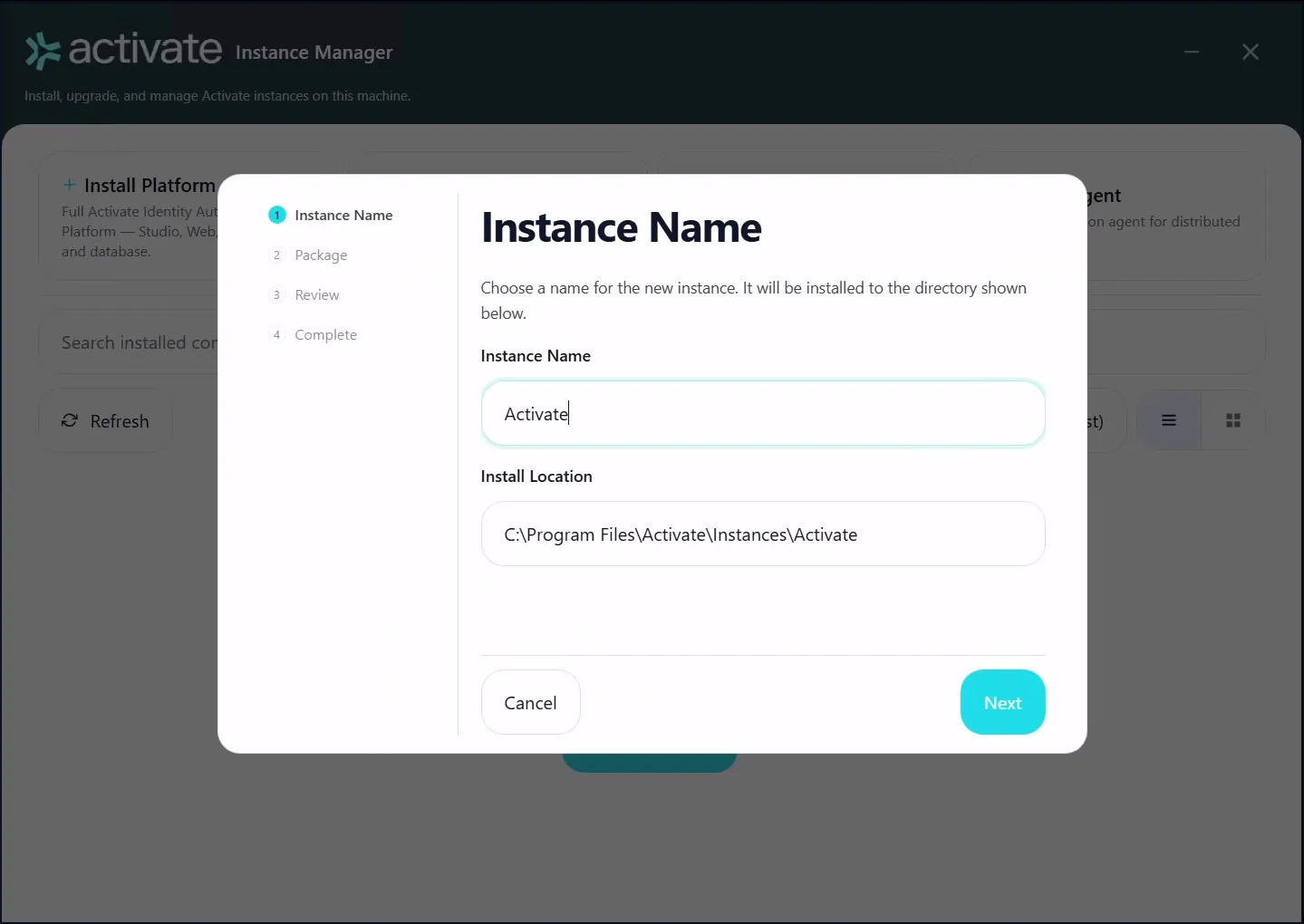The image size is (1304, 924).
Task: Focus the Instance Name text field
Action: click(763, 413)
